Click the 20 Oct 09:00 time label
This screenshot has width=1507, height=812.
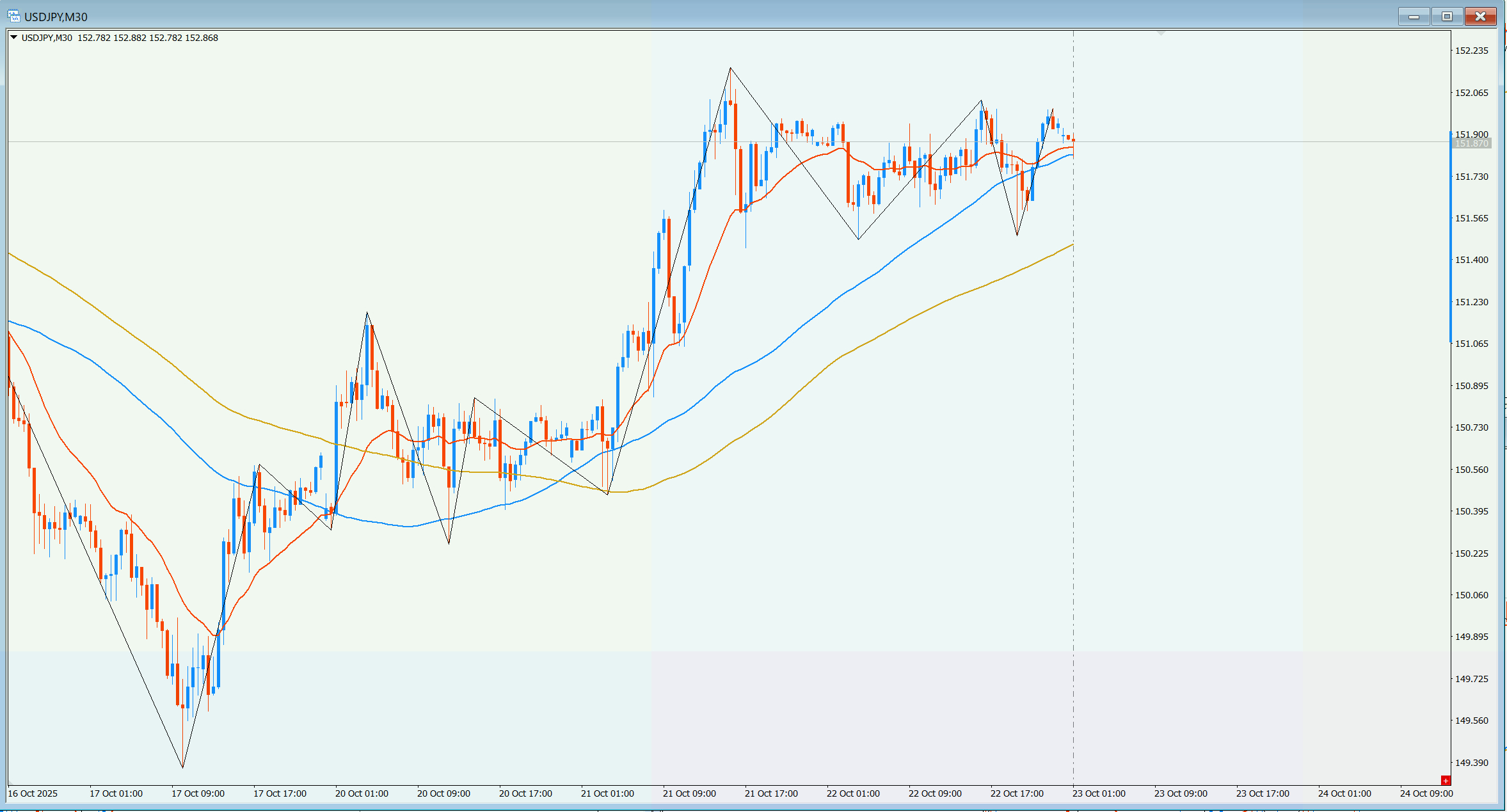(443, 793)
